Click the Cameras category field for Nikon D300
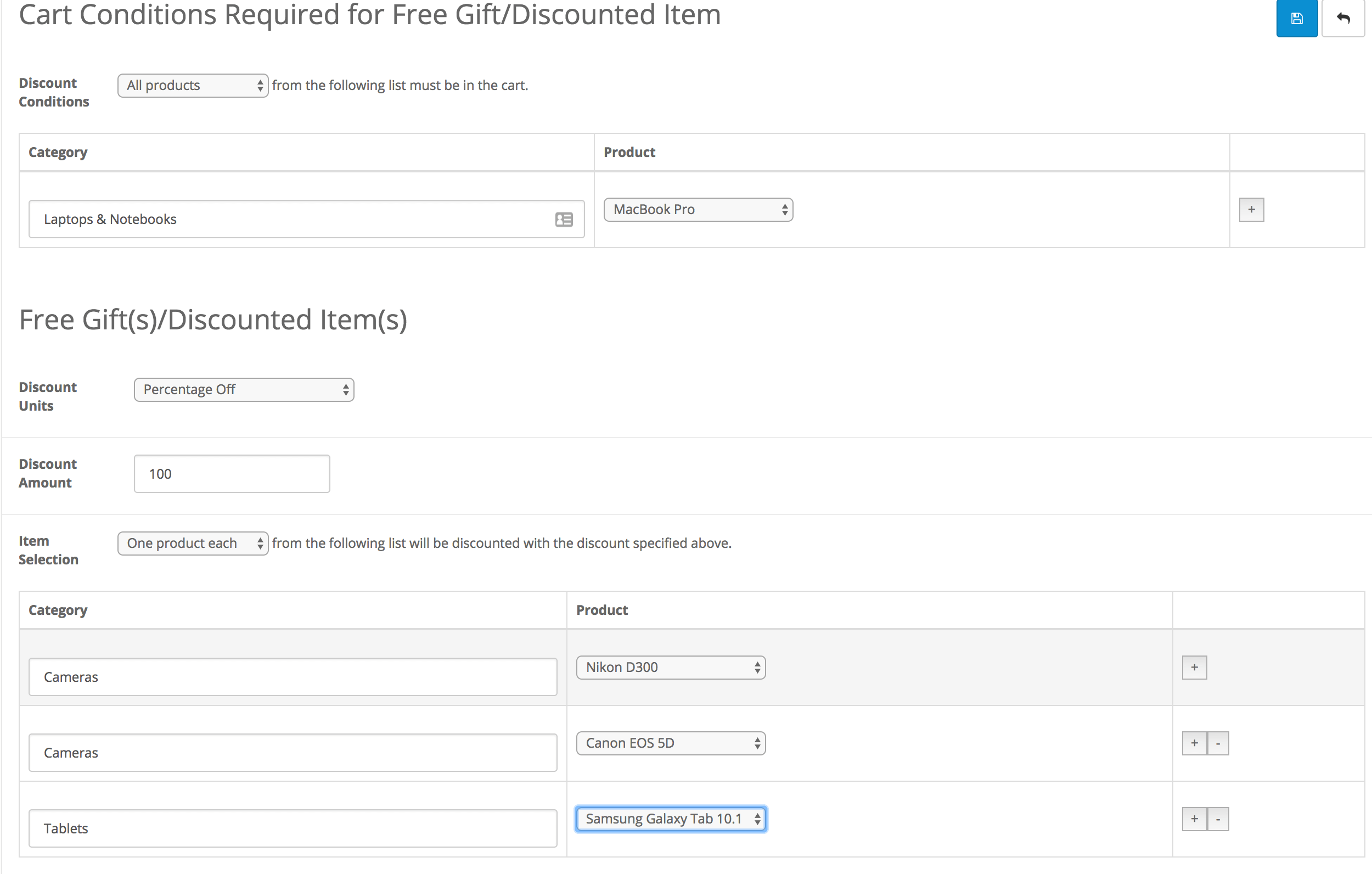The image size is (1372, 874). pyautogui.click(x=293, y=677)
